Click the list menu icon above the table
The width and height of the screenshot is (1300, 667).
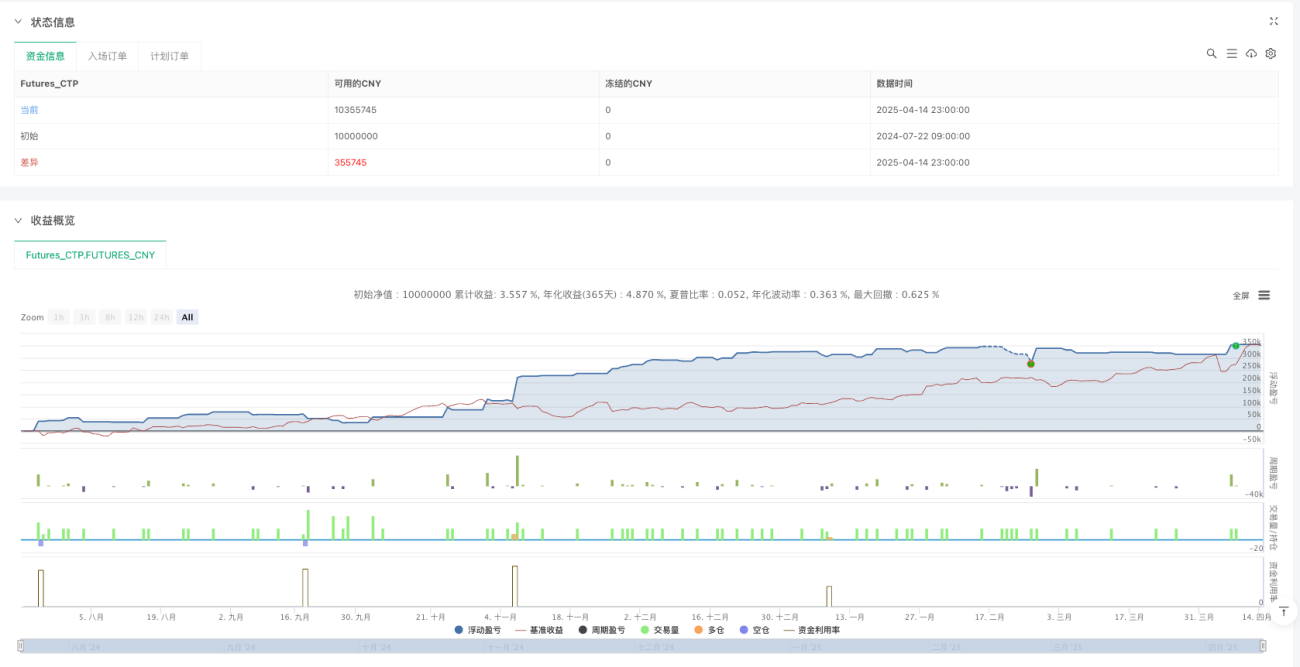click(1232, 53)
